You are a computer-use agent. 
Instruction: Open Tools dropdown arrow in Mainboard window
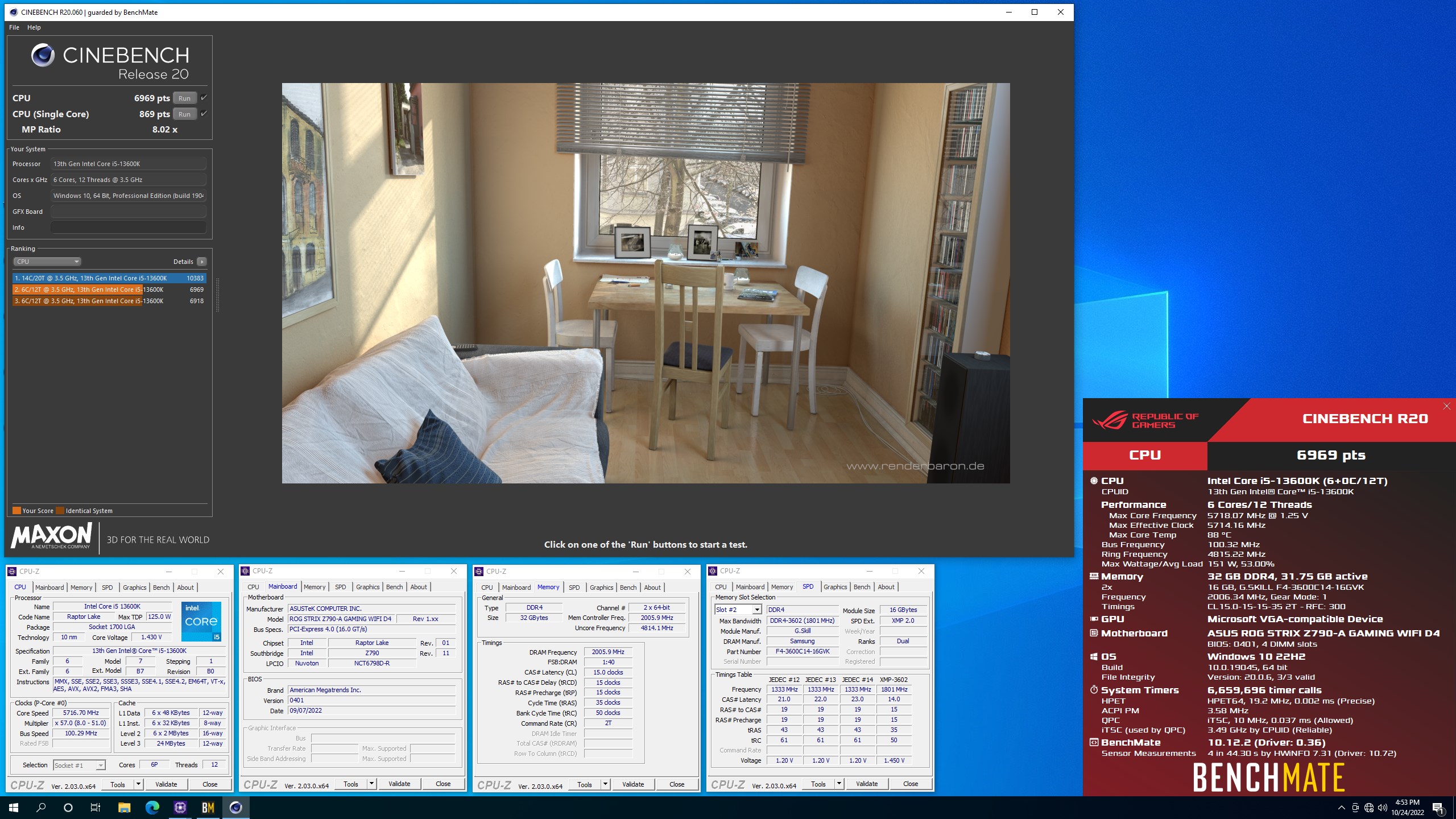coord(371,784)
